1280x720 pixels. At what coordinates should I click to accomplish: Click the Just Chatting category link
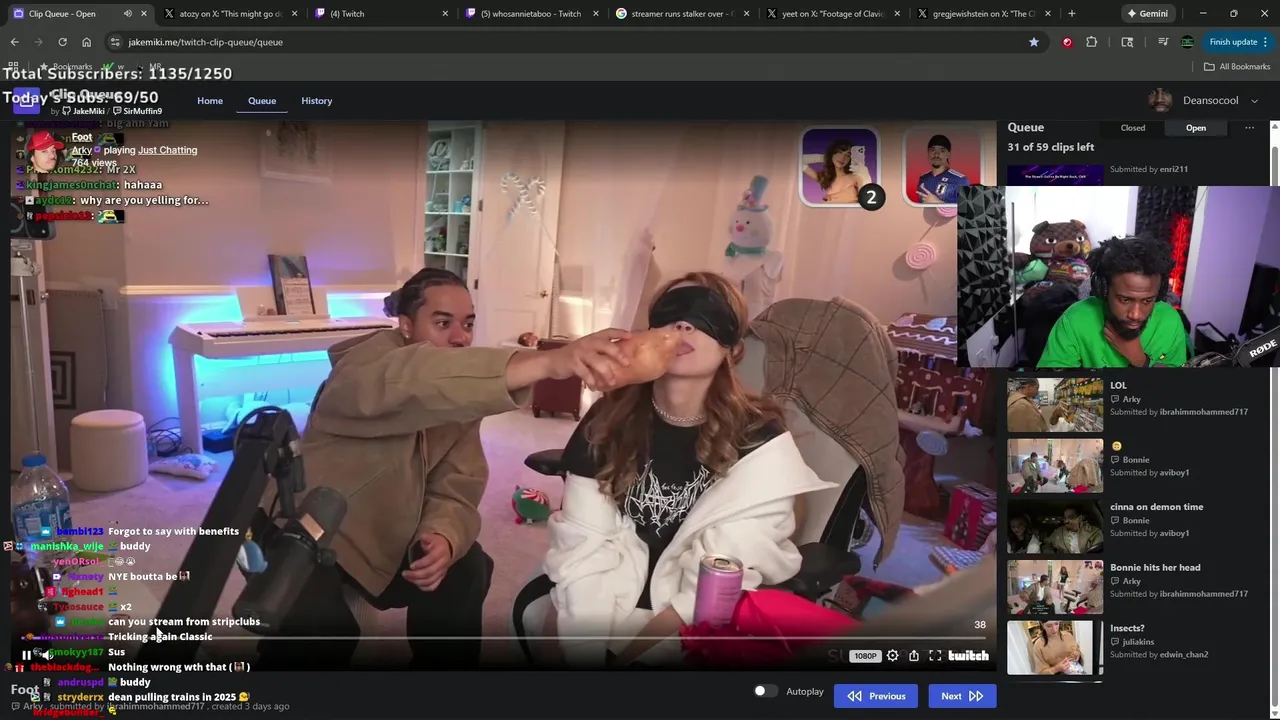pyautogui.click(x=168, y=150)
